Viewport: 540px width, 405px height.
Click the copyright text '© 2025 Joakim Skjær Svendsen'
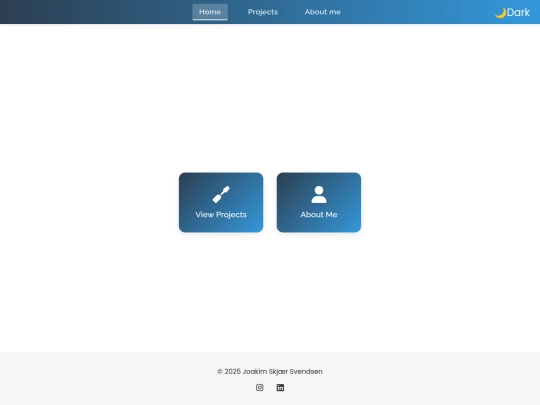coord(270,371)
